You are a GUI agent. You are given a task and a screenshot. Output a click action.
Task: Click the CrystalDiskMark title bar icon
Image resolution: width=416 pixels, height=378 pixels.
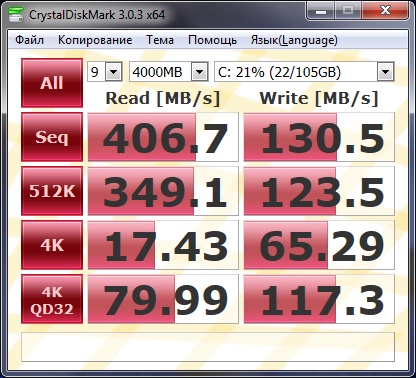coord(16,14)
